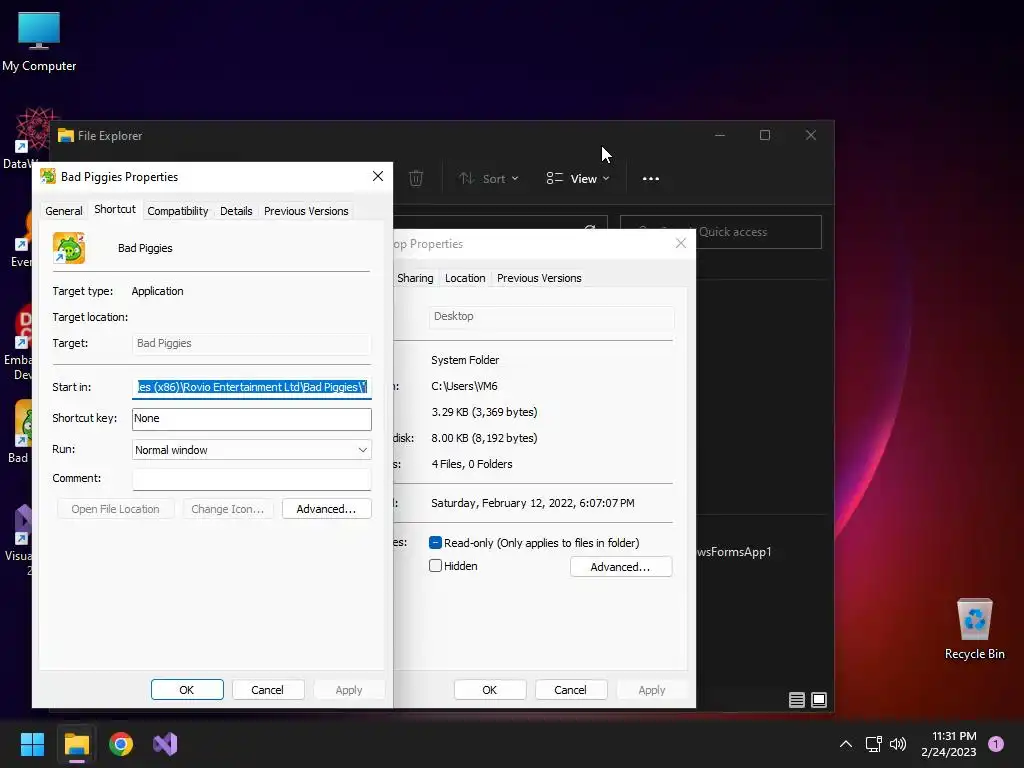Open the My Computer desktop icon

click(x=39, y=42)
